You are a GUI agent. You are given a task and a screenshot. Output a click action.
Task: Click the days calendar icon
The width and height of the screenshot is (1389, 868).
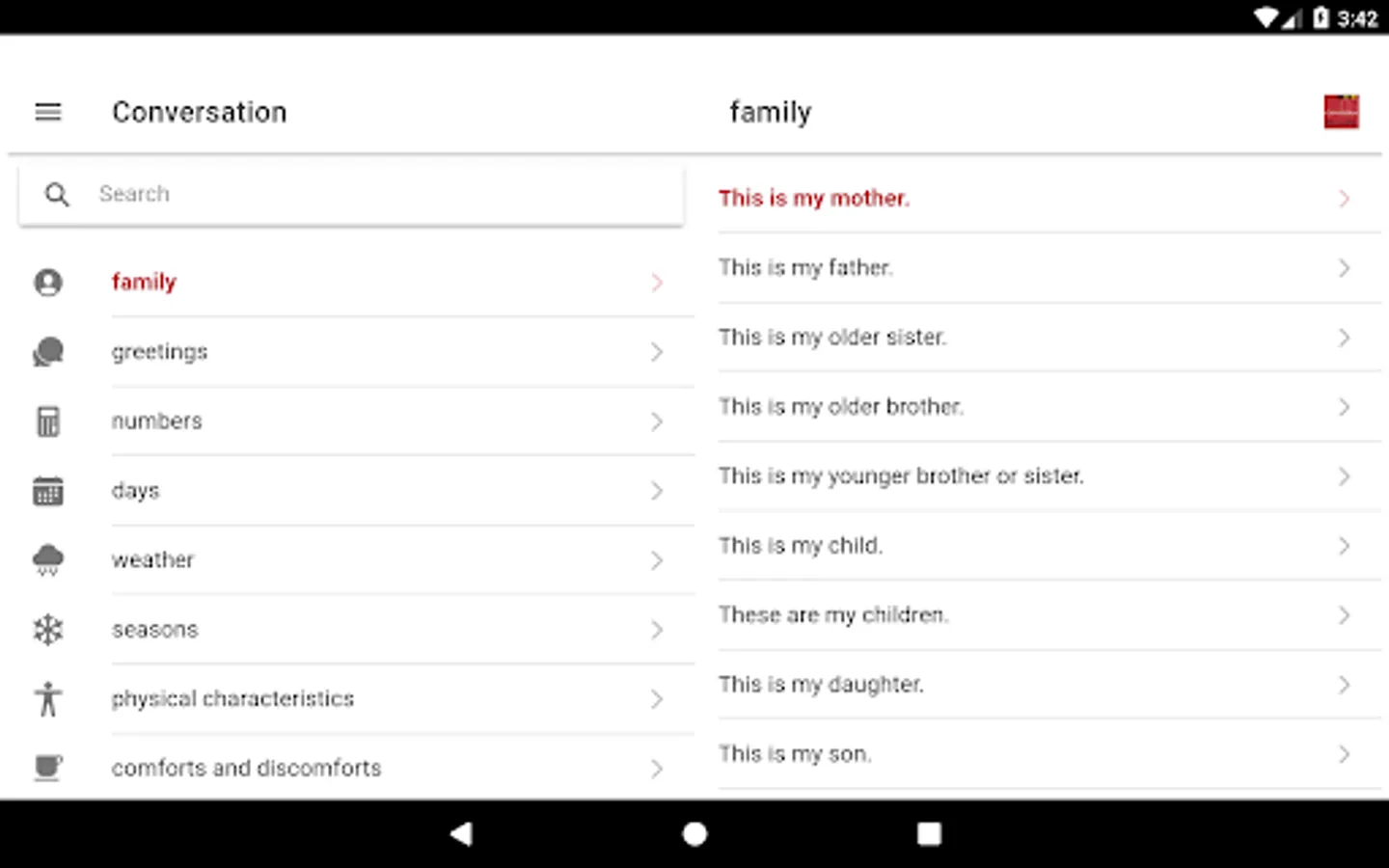coord(48,491)
